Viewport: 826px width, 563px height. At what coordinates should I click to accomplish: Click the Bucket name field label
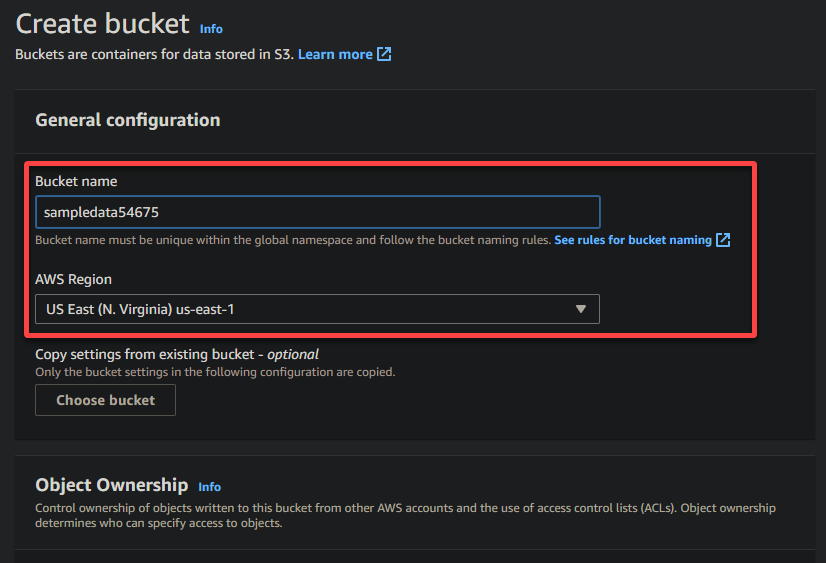(x=76, y=182)
